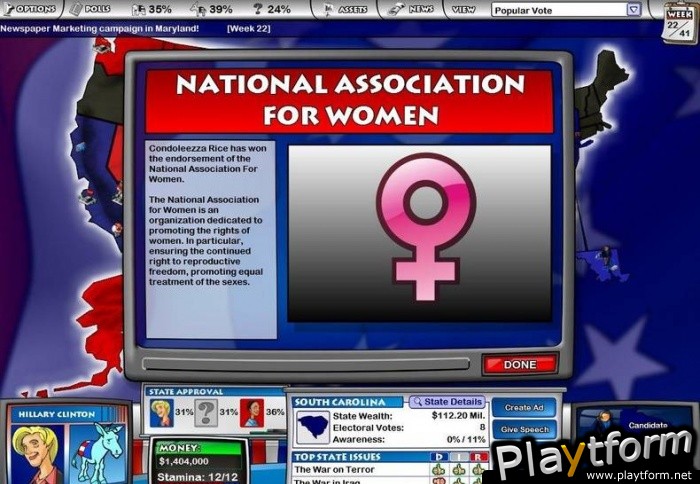Viewport: 700px width, 484px height.
Task: Click the Hillary Clinton large portrait
Action: coord(37,454)
